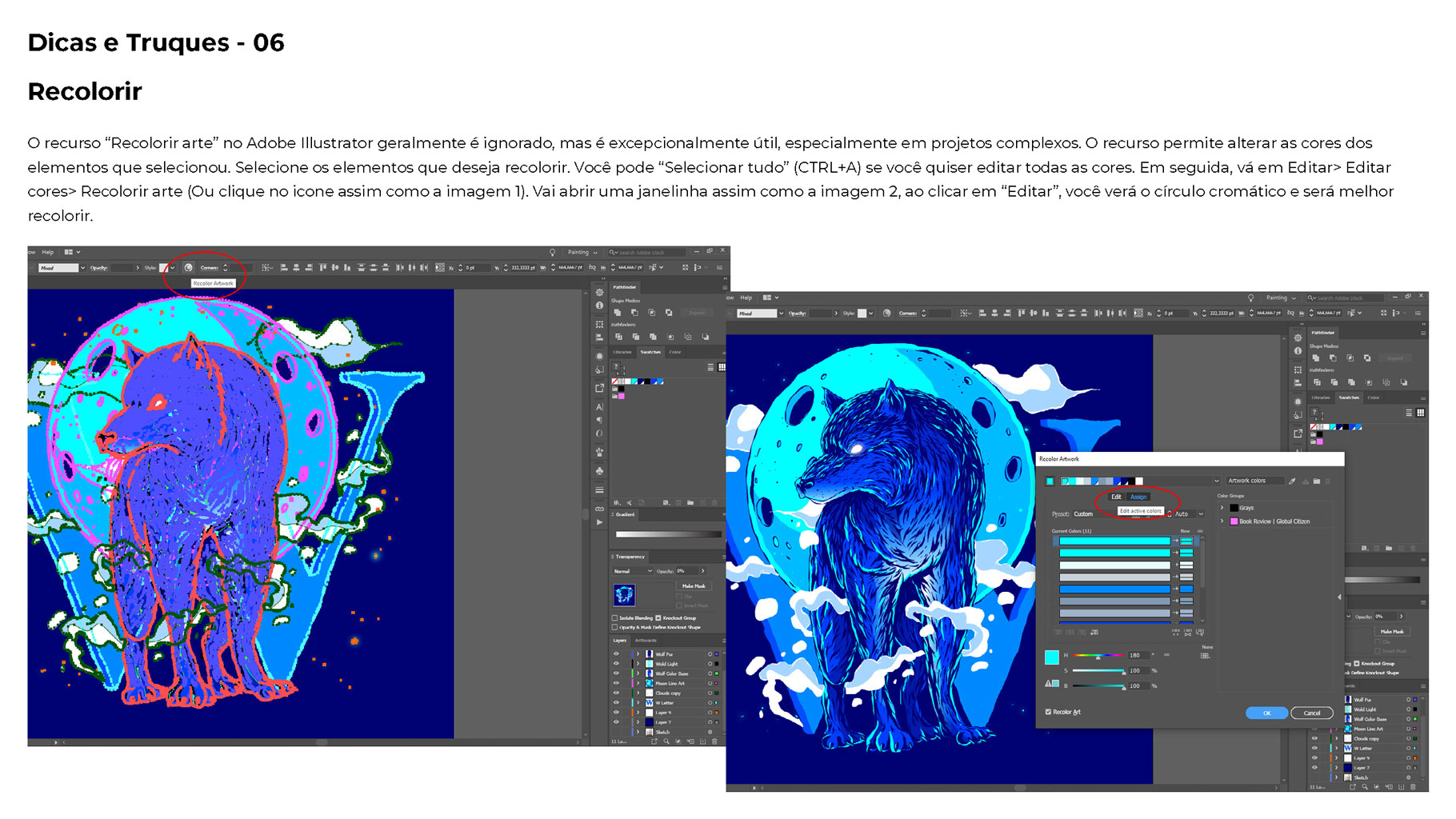Image resolution: width=1456 pixels, height=819 pixels.
Task: Click the H value field showing 180
Action: click(1138, 655)
